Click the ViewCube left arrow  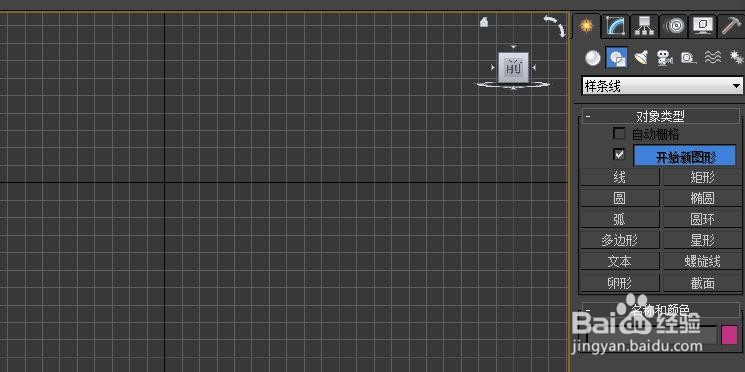point(493,68)
